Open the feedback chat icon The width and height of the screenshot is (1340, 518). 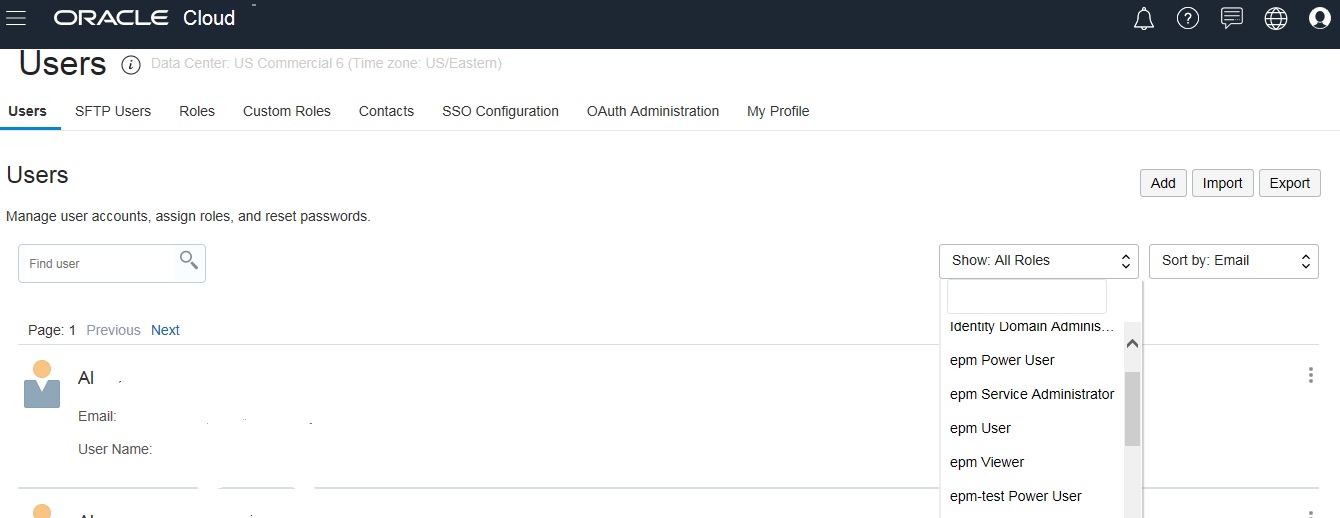(x=1232, y=18)
